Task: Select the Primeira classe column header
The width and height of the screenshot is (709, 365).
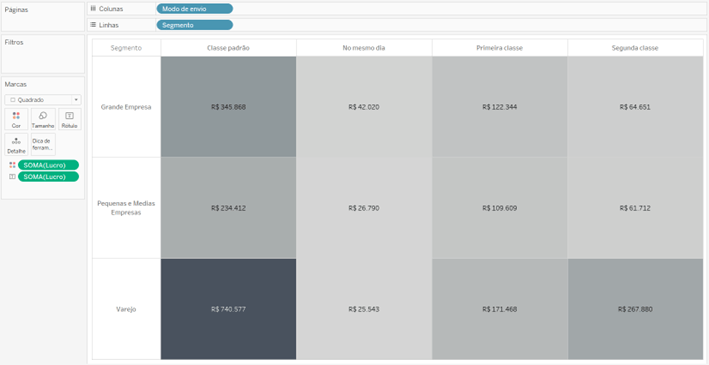Action: (500, 48)
